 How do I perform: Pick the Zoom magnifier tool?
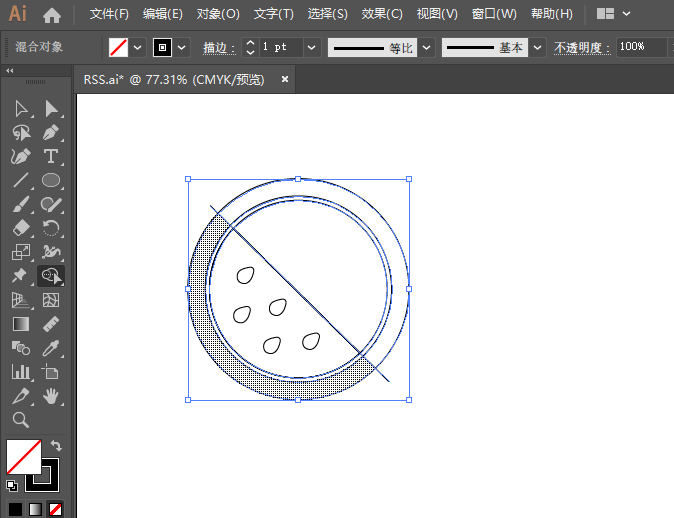coord(21,420)
